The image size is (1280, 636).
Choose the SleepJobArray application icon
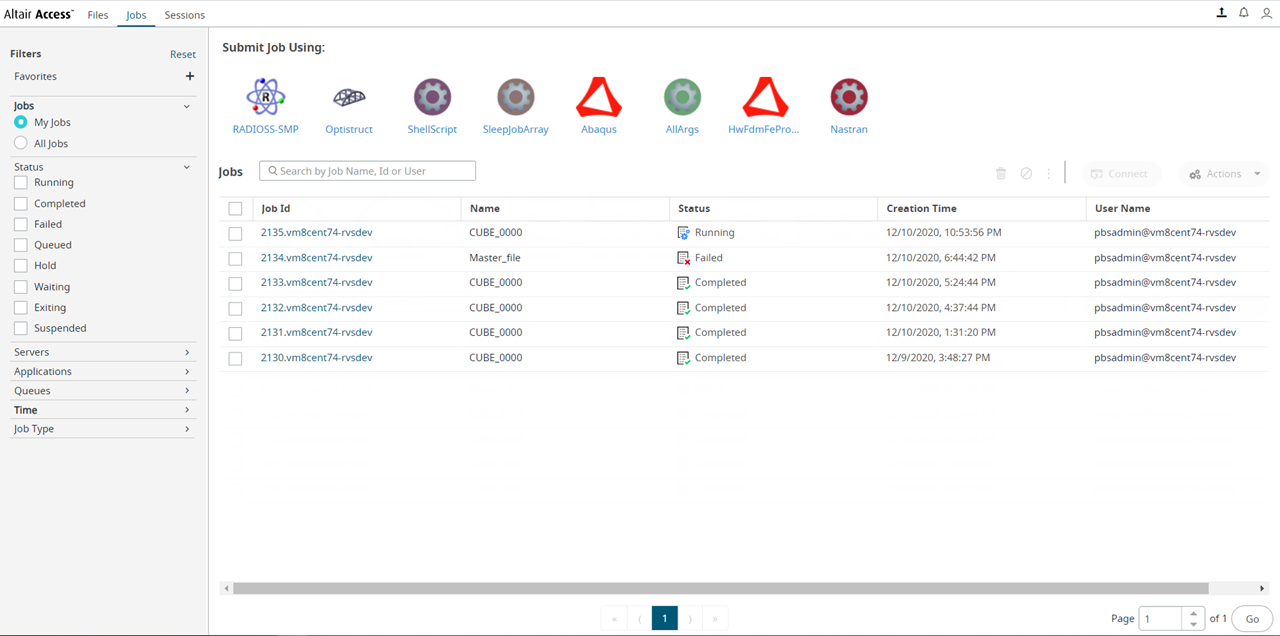516,97
